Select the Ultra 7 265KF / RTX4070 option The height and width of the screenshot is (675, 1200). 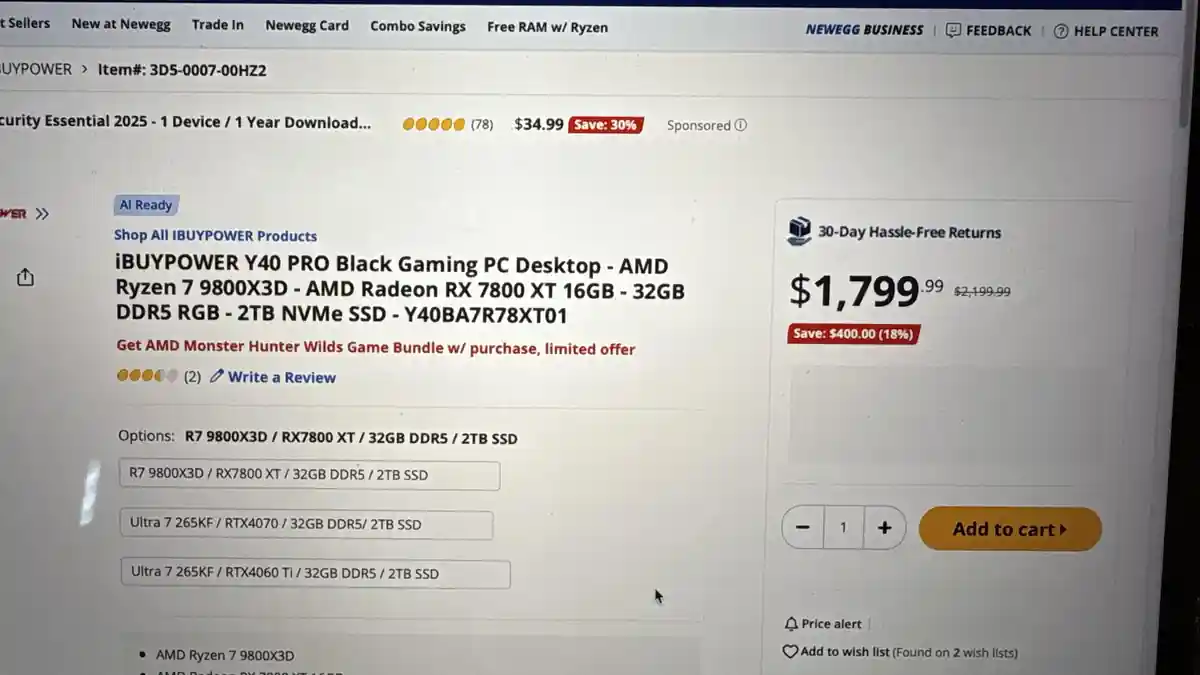point(306,524)
